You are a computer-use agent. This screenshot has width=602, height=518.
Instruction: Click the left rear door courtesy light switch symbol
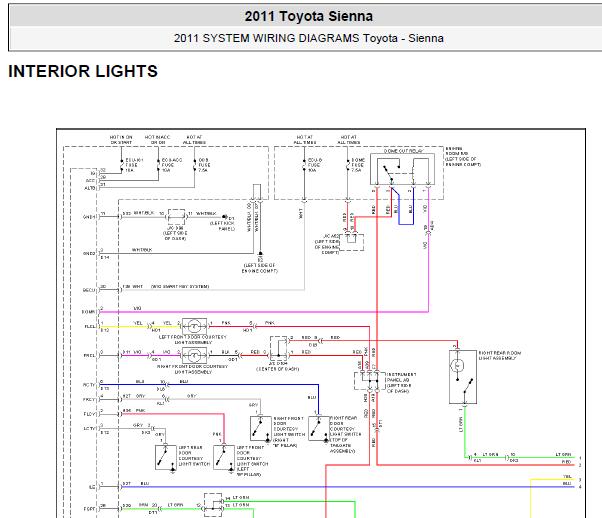point(165,457)
